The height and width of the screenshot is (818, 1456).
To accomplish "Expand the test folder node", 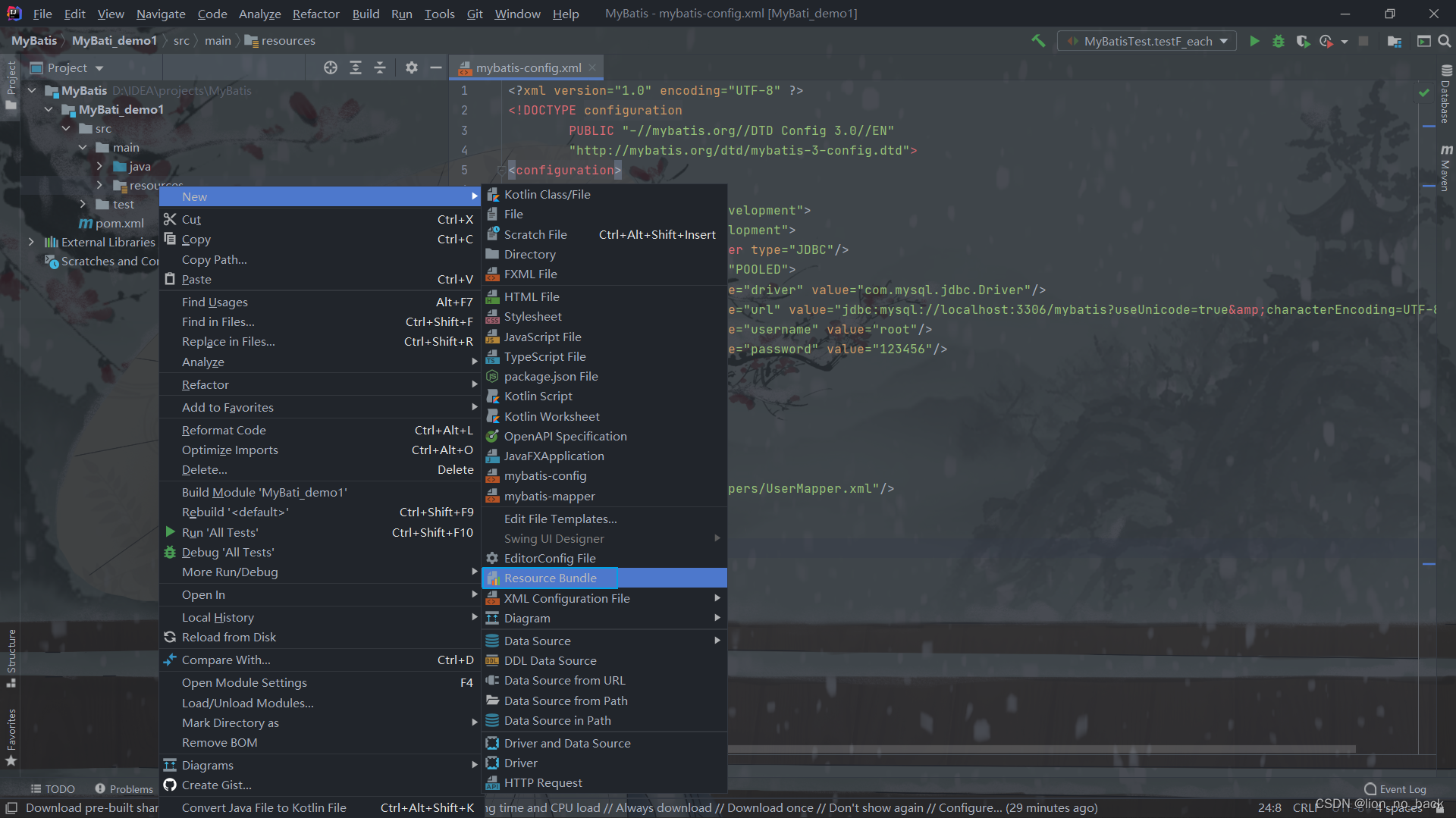I will click(83, 204).
